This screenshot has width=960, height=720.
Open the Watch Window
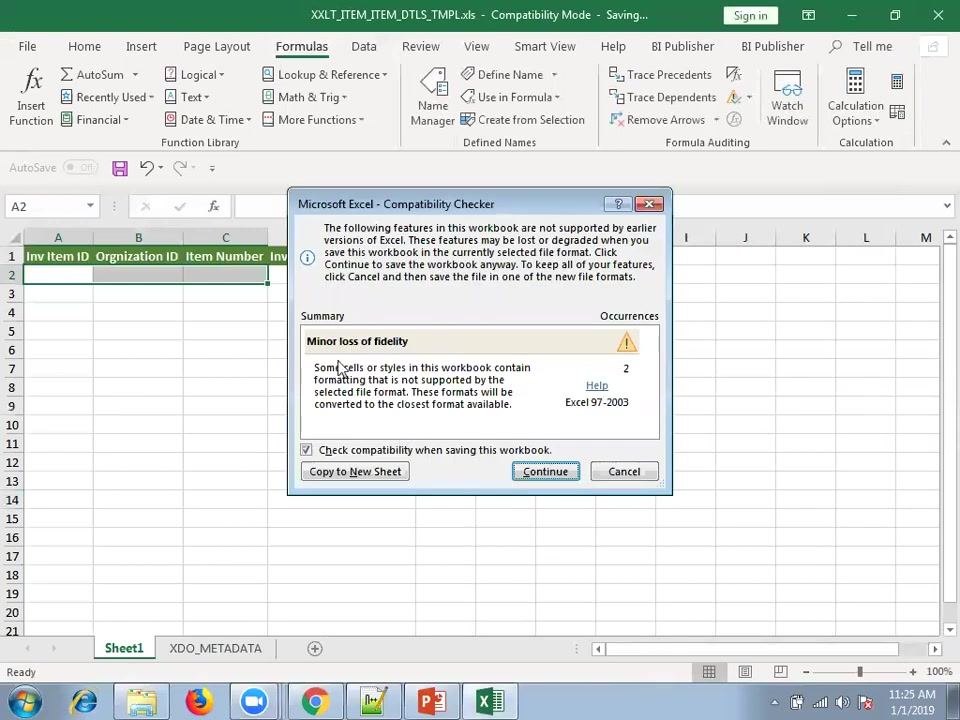tap(787, 98)
